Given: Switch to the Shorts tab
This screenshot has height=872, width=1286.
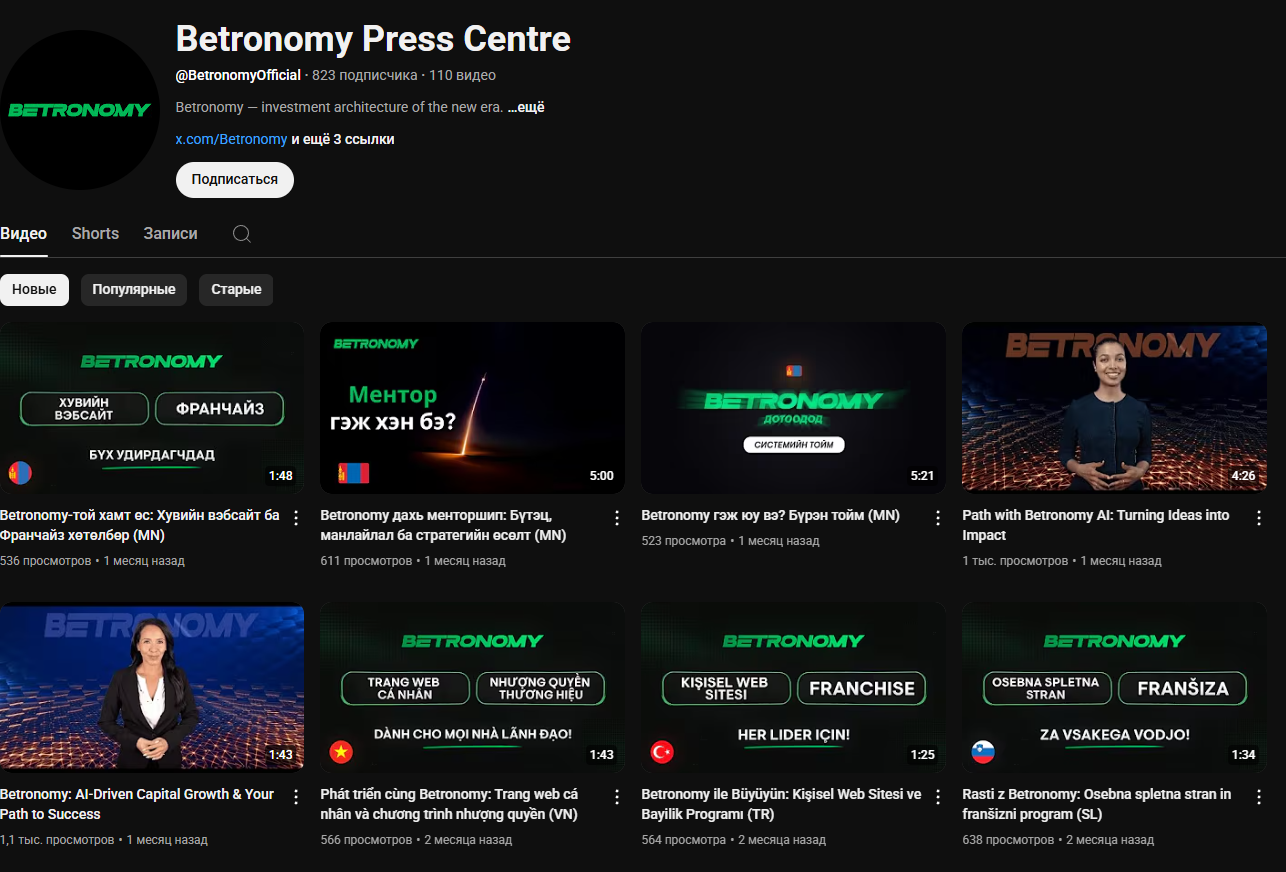Looking at the screenshot, I should click(x=95, y=234).
